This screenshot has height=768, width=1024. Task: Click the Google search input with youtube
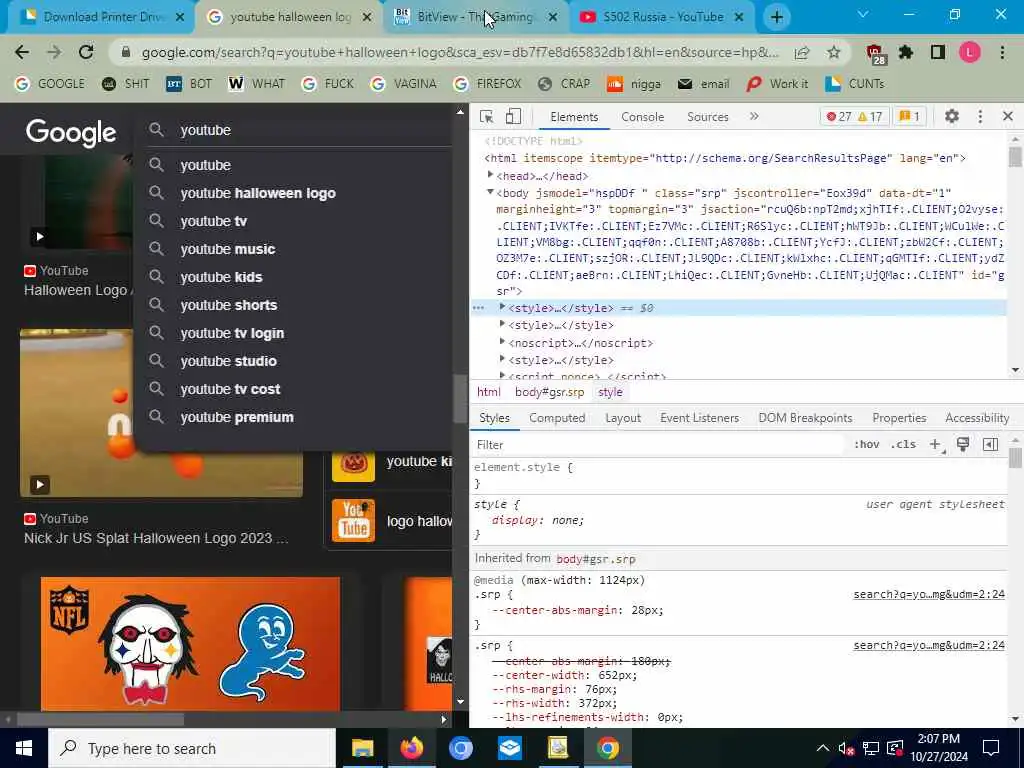pyautogui.click(x=300, y=130)
